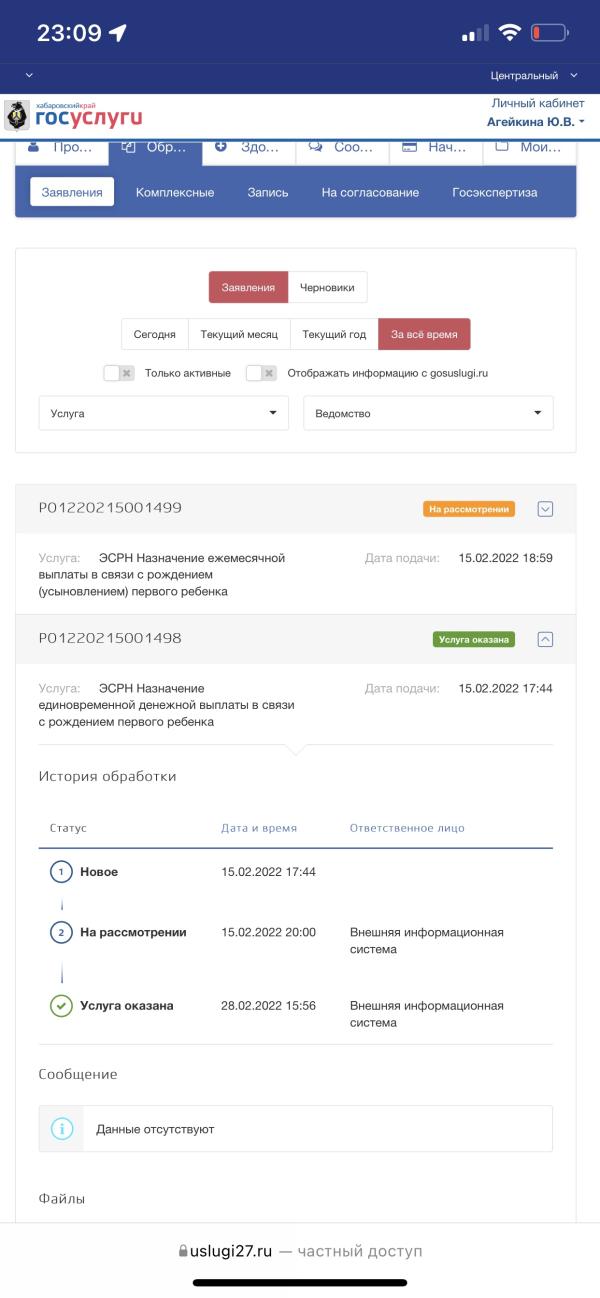Click the health tab plus icon
This screenshot has height=1298, width=600.
(221, 146)
